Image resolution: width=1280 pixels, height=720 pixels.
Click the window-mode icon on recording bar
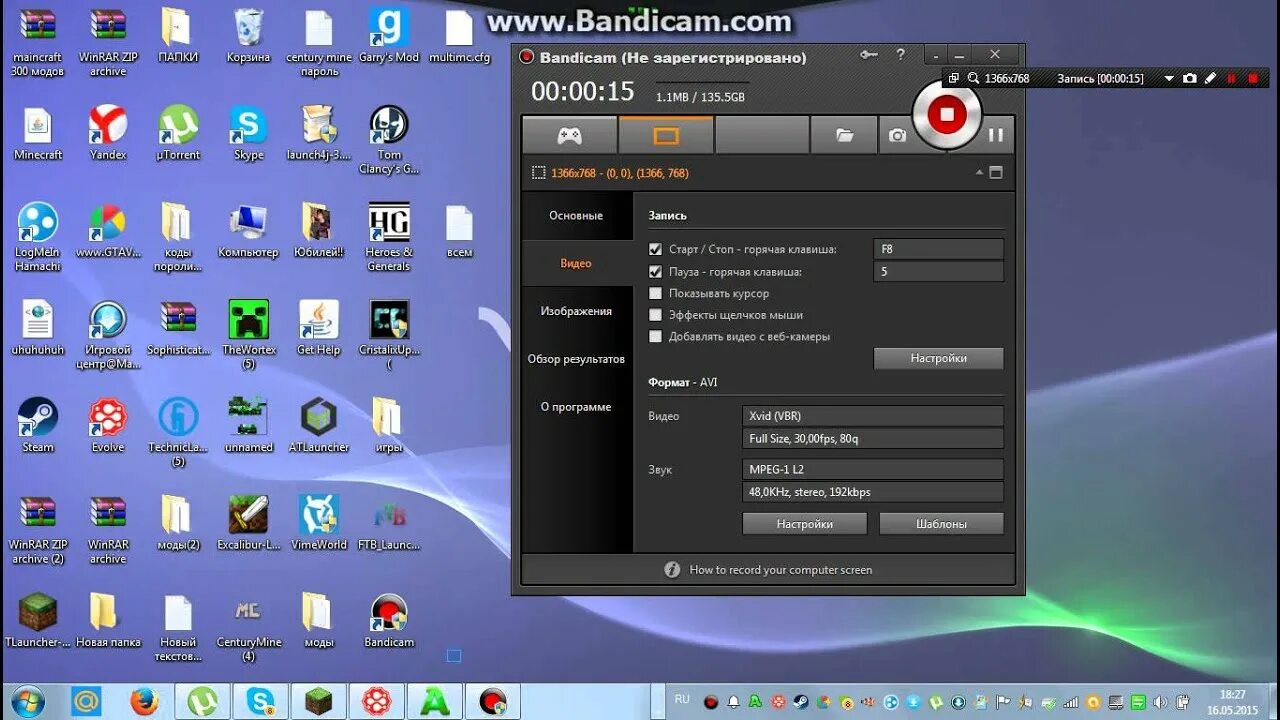tap(953, 78)
